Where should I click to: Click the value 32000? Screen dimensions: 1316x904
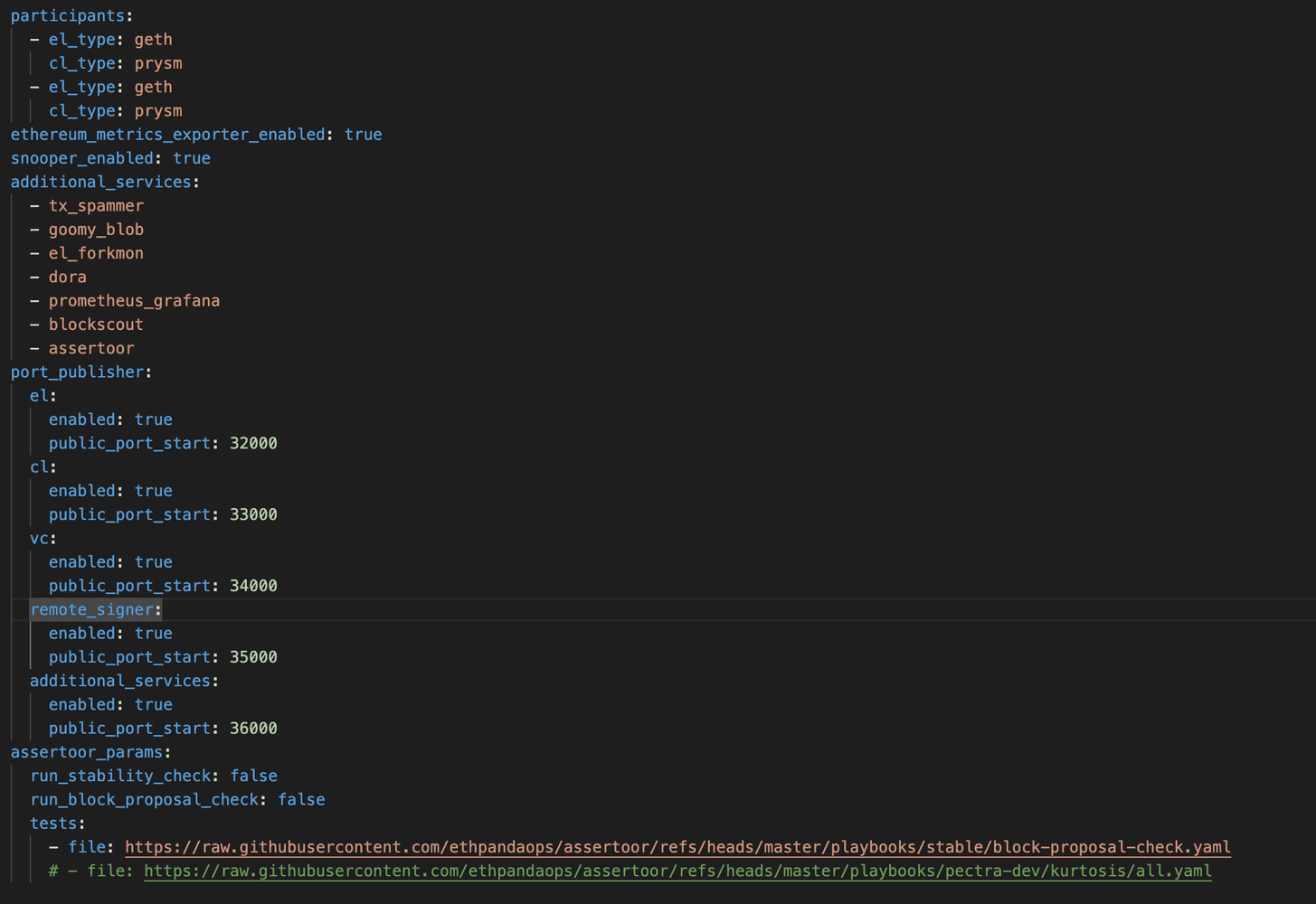(x=253, y=443)
